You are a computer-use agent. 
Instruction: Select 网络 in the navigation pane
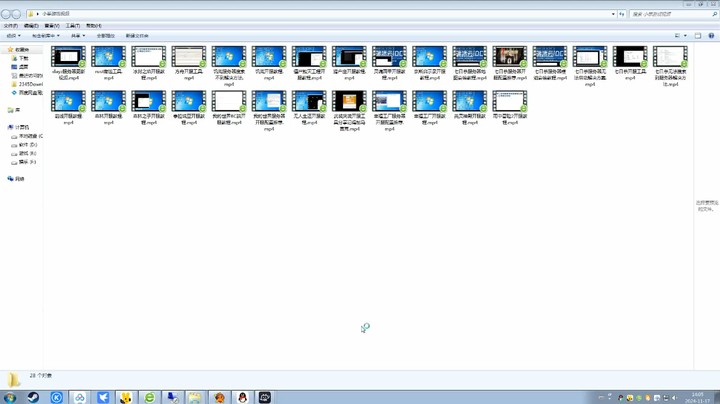16,179
